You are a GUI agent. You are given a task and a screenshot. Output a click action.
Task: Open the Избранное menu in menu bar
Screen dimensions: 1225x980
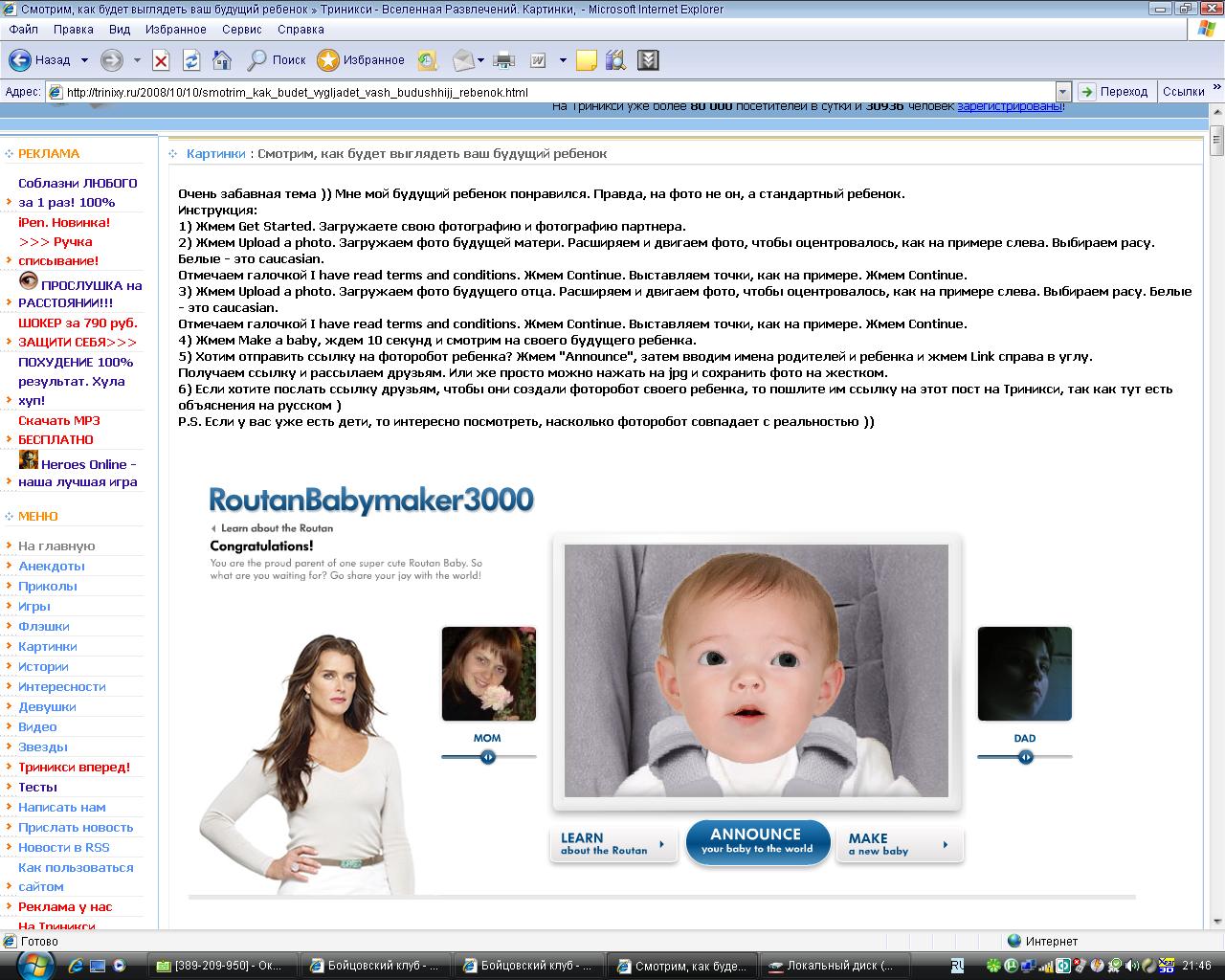[x=176, y=30]
